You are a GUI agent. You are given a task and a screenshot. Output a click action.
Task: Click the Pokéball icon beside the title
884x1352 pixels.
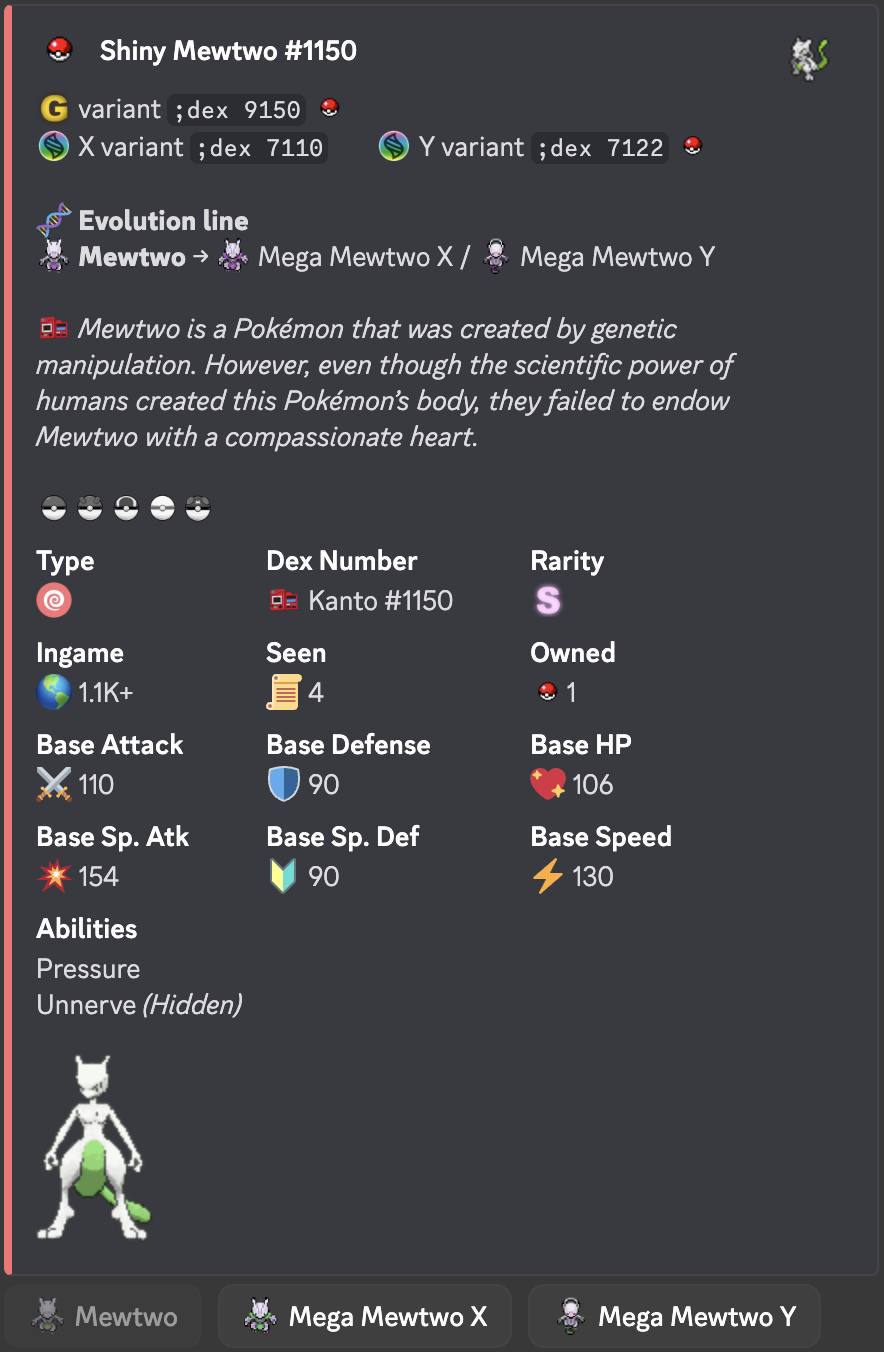pyautogui.click(x=60, y=50)
